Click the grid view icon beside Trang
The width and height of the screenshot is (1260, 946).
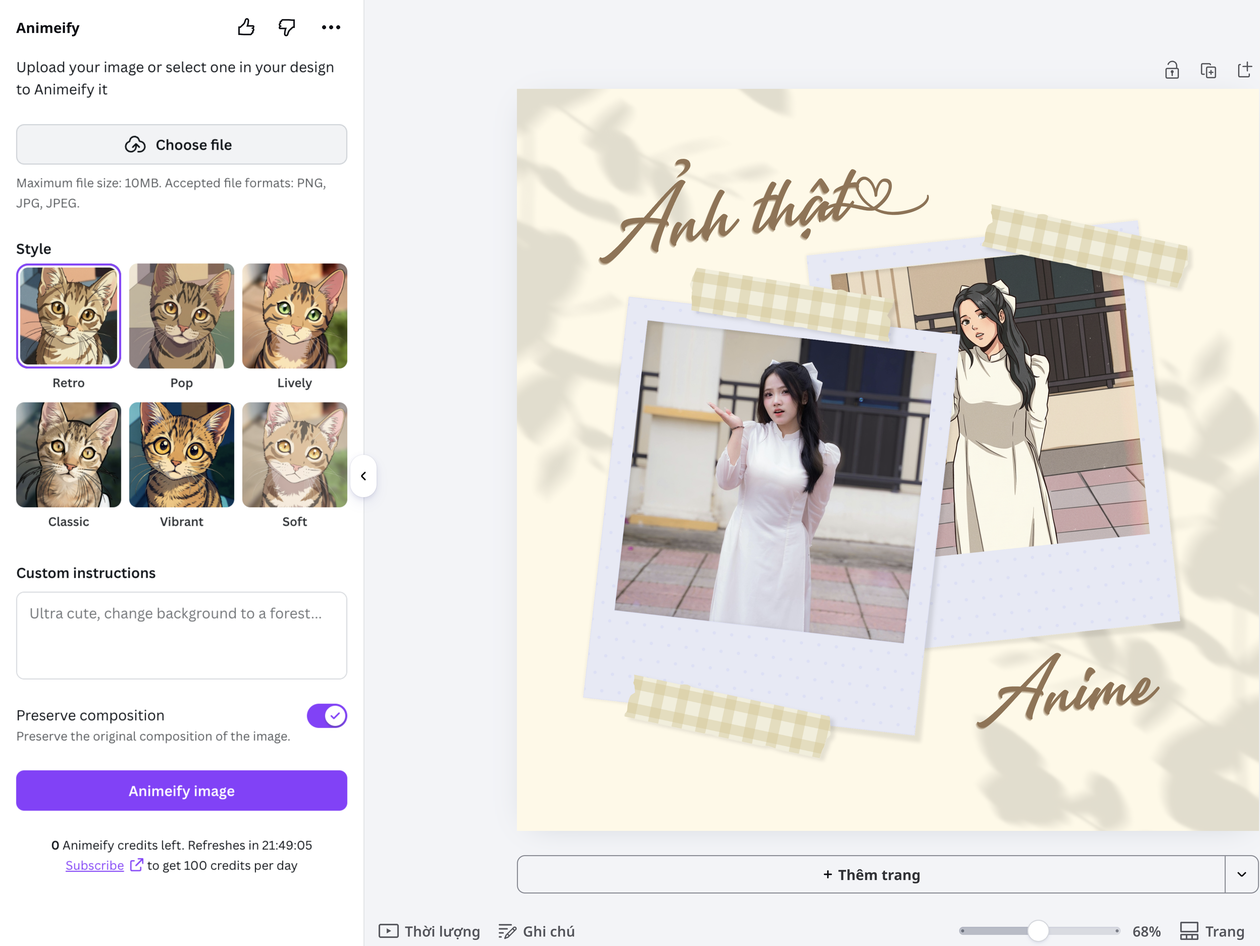(x=1189, y=931)
